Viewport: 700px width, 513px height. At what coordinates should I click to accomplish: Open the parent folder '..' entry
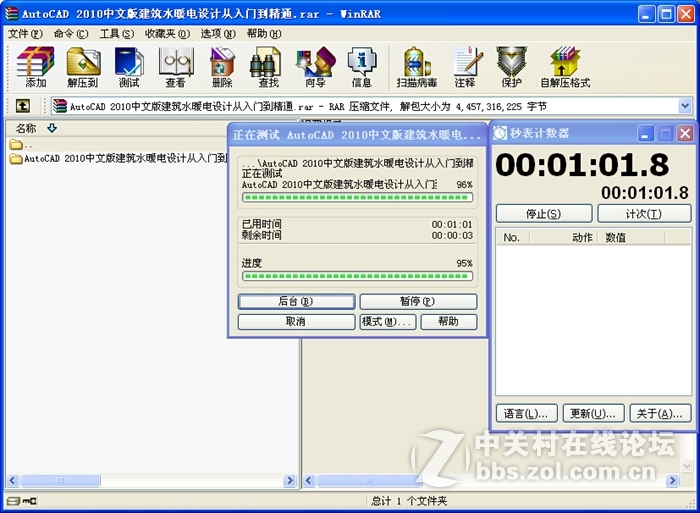pos(21,144)
